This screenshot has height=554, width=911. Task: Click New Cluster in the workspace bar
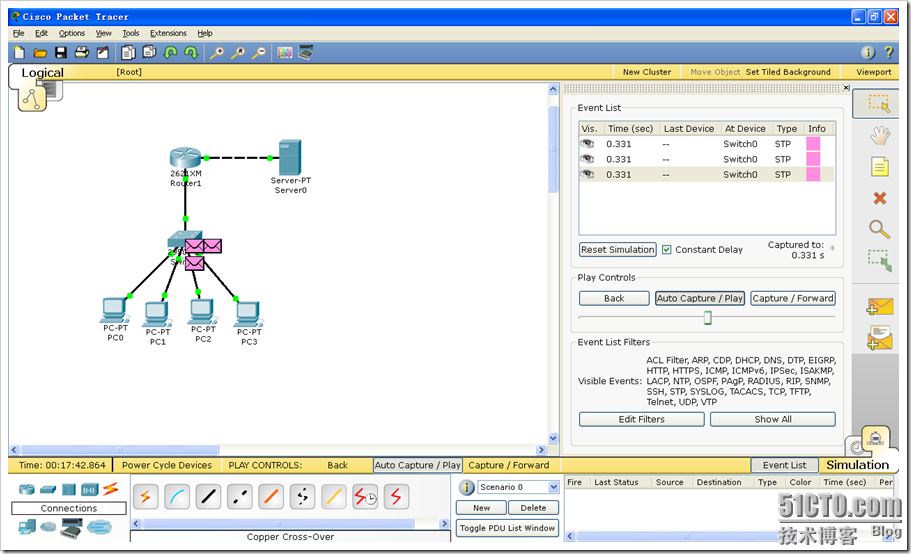(647, 72)
